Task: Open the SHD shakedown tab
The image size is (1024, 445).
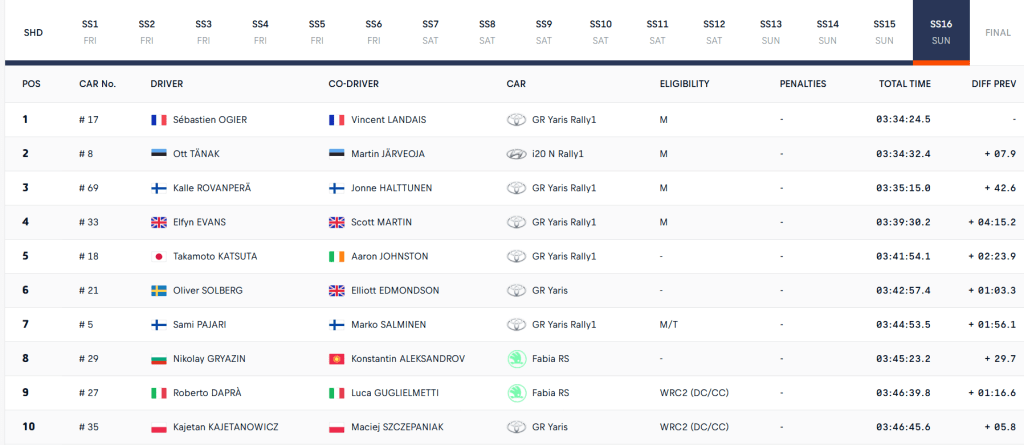Action: point(33,32)
